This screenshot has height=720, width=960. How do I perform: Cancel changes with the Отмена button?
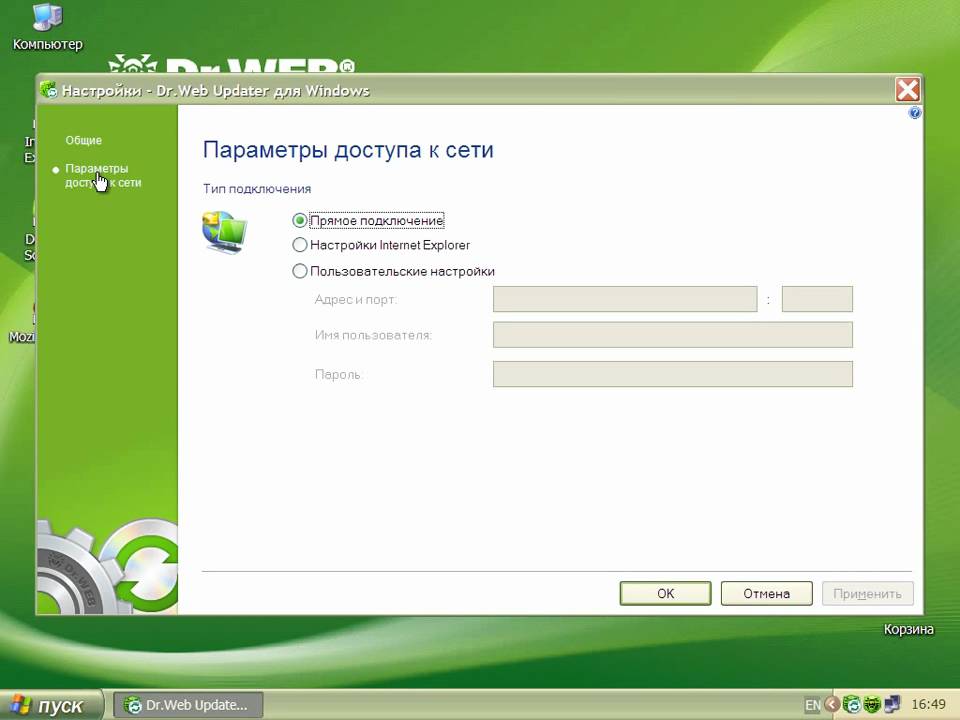pos(767,593)
